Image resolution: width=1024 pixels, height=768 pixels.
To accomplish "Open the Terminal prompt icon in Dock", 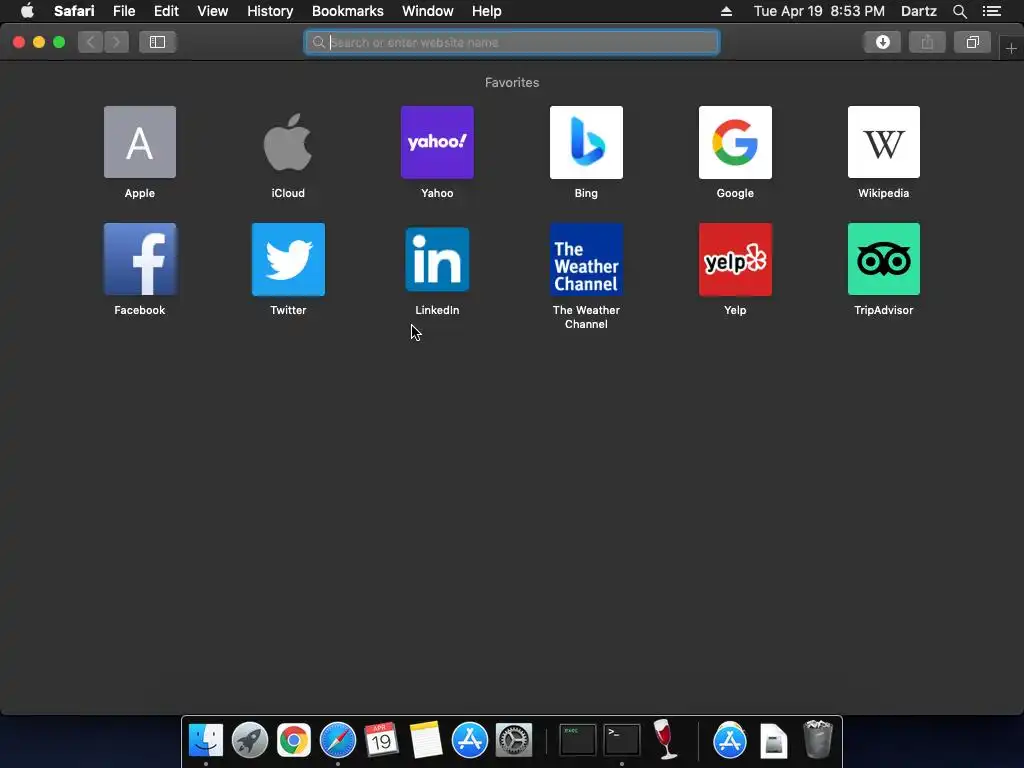I will (x=622, y=741).
